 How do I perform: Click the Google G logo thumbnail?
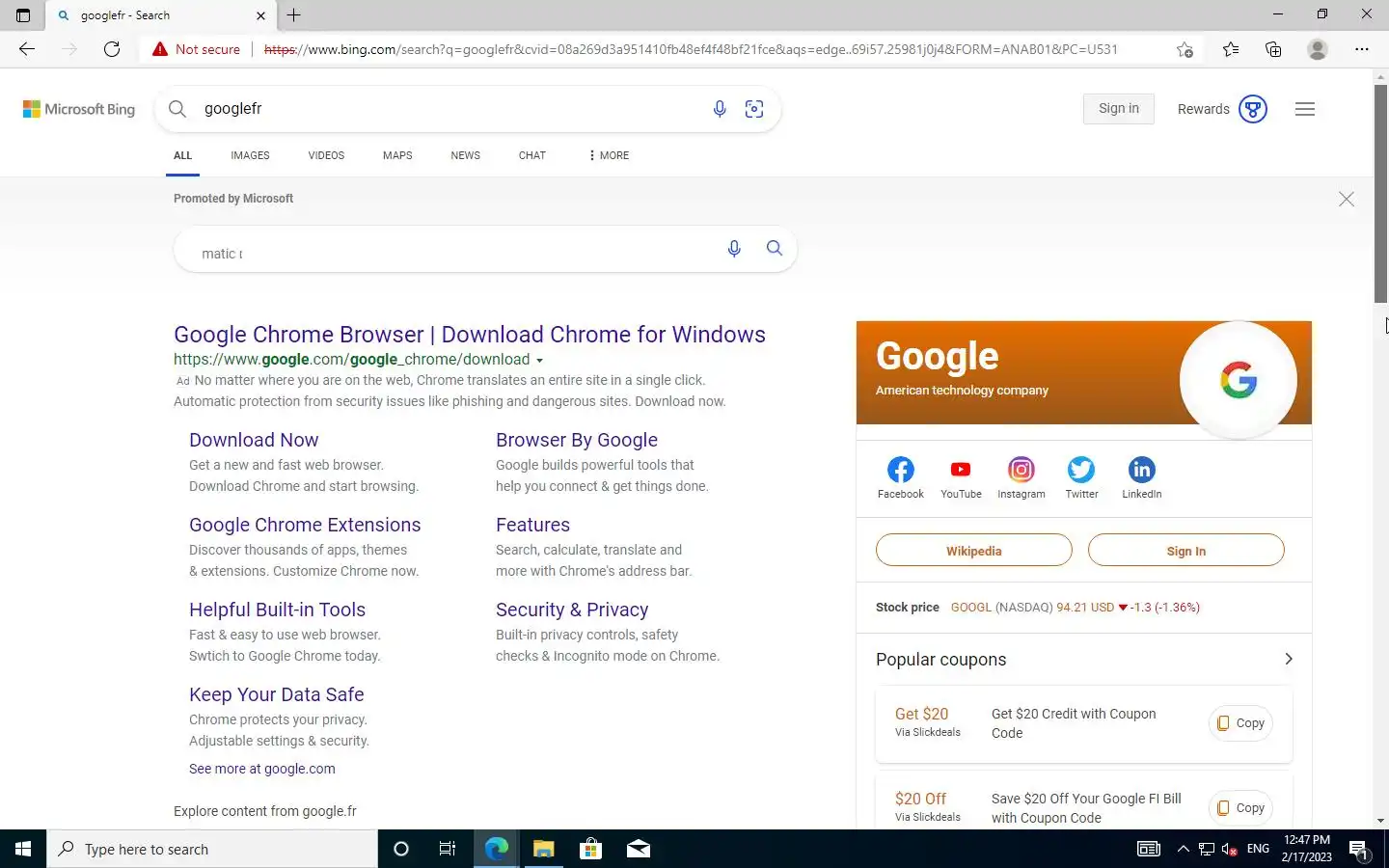1239,380
